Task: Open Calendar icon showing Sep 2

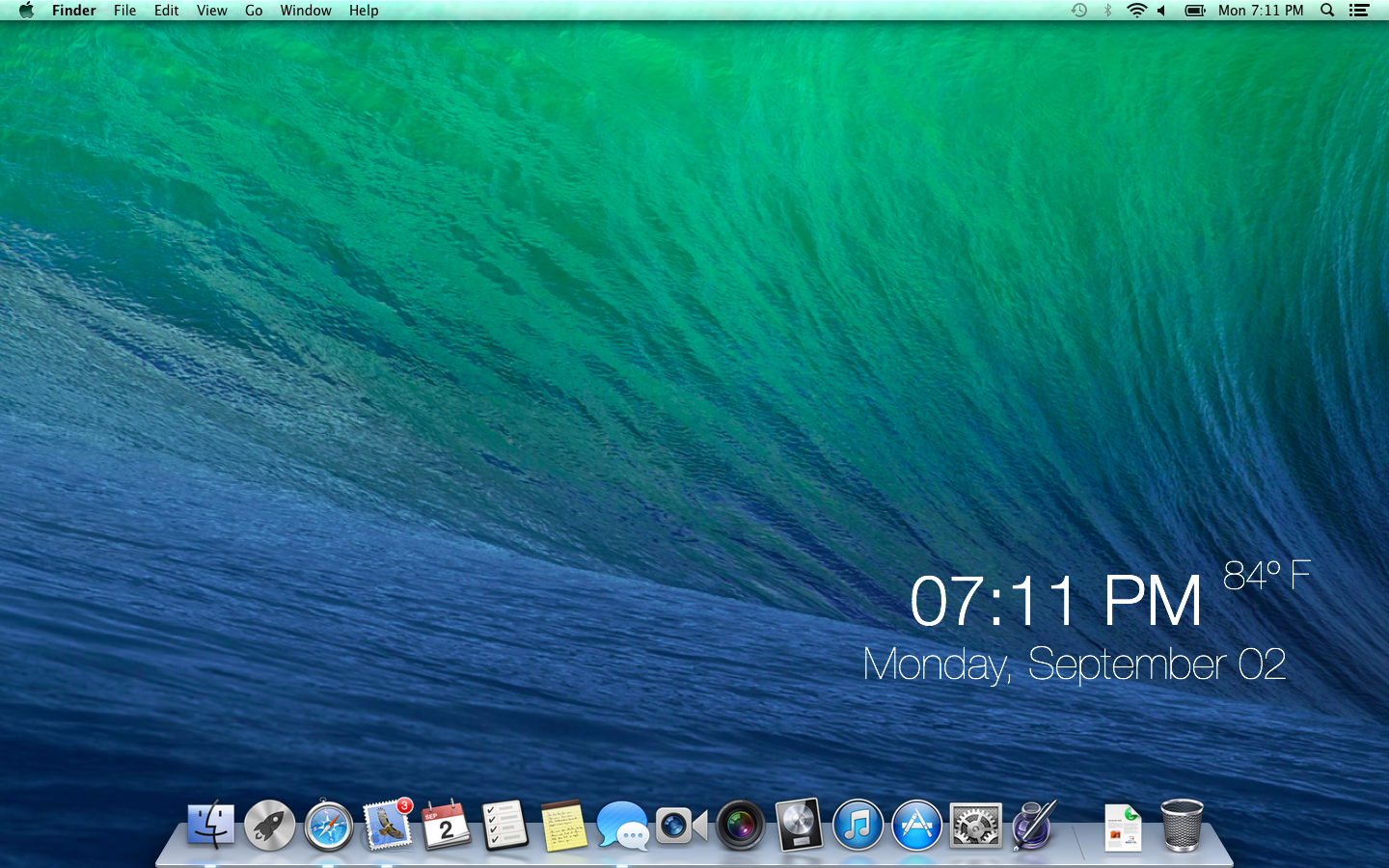Action: click(447, 826)
